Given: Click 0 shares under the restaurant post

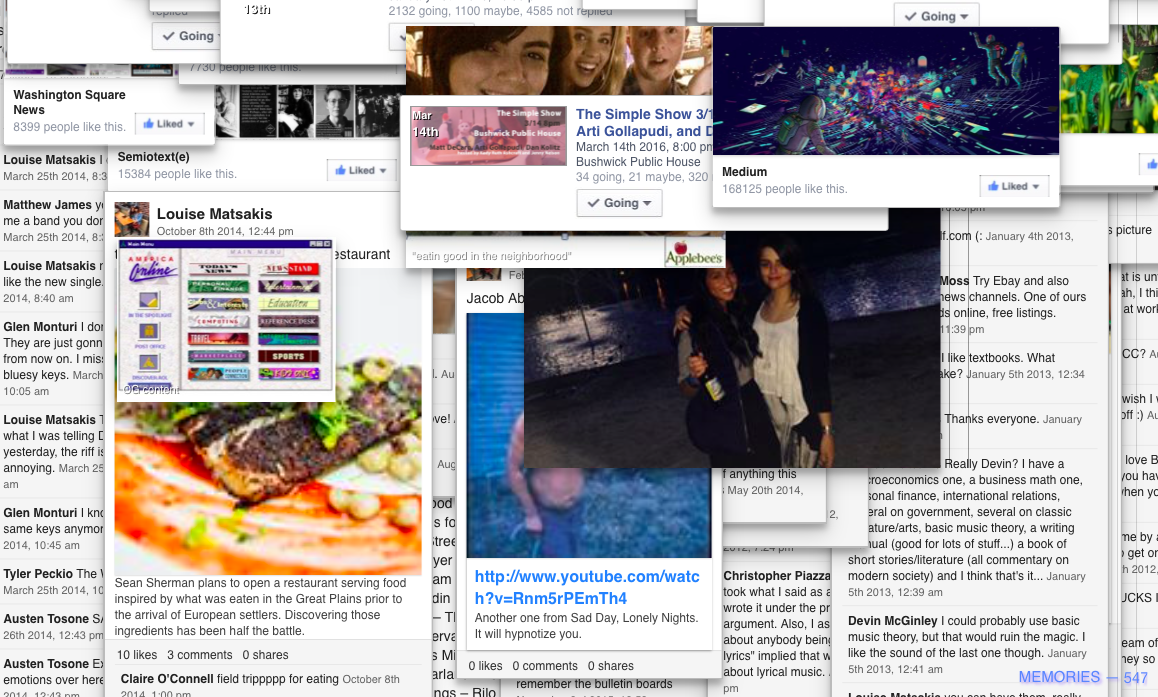Looking at the screenshot, I should tap(265, 655).
